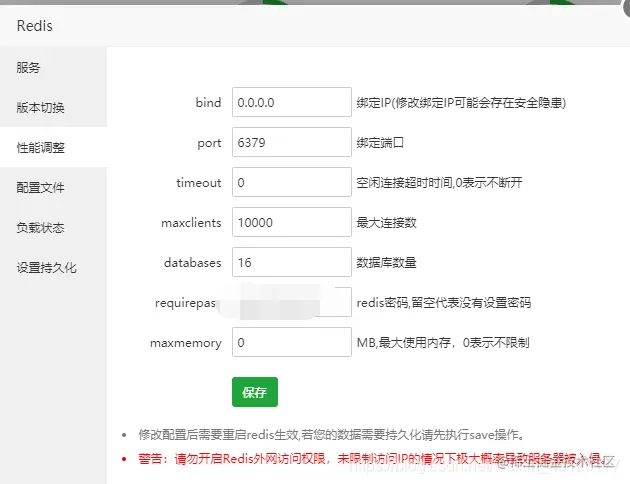The image size is (630, 484).
Task: Click the databases field label
Action: pos(193,263)
